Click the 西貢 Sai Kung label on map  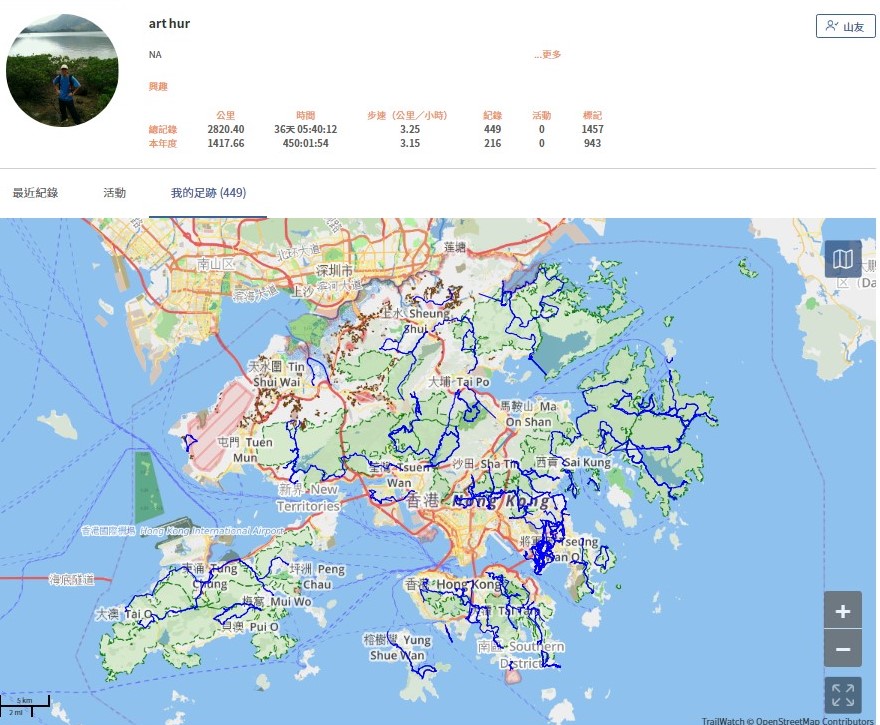572,463
